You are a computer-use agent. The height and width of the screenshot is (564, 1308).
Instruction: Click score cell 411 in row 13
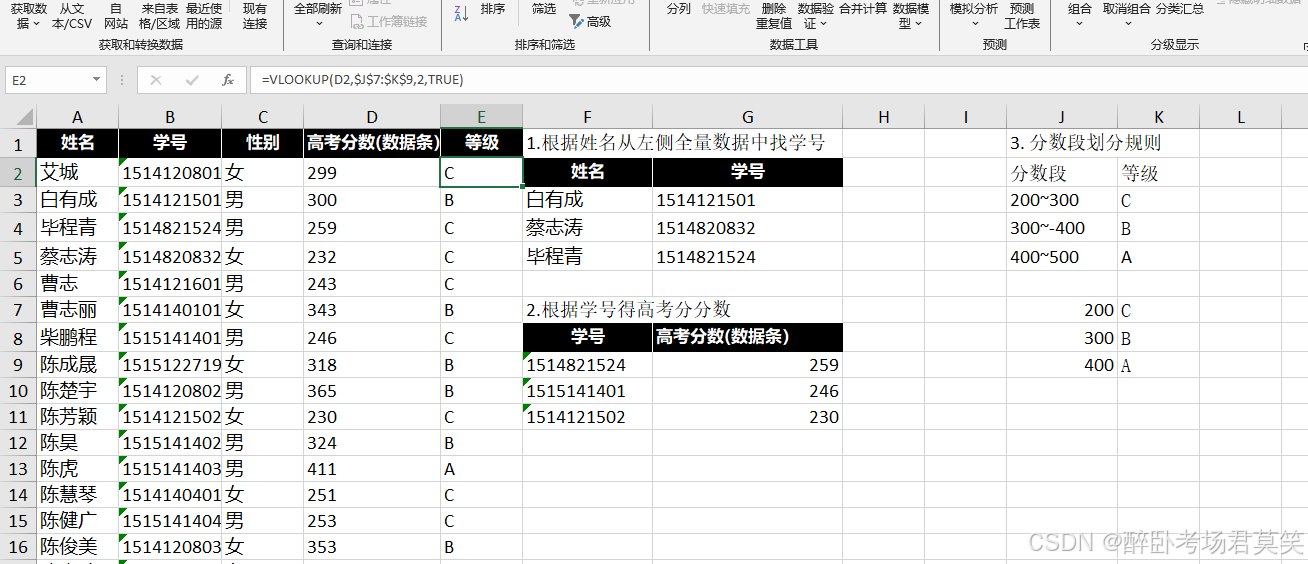[372, 469]
